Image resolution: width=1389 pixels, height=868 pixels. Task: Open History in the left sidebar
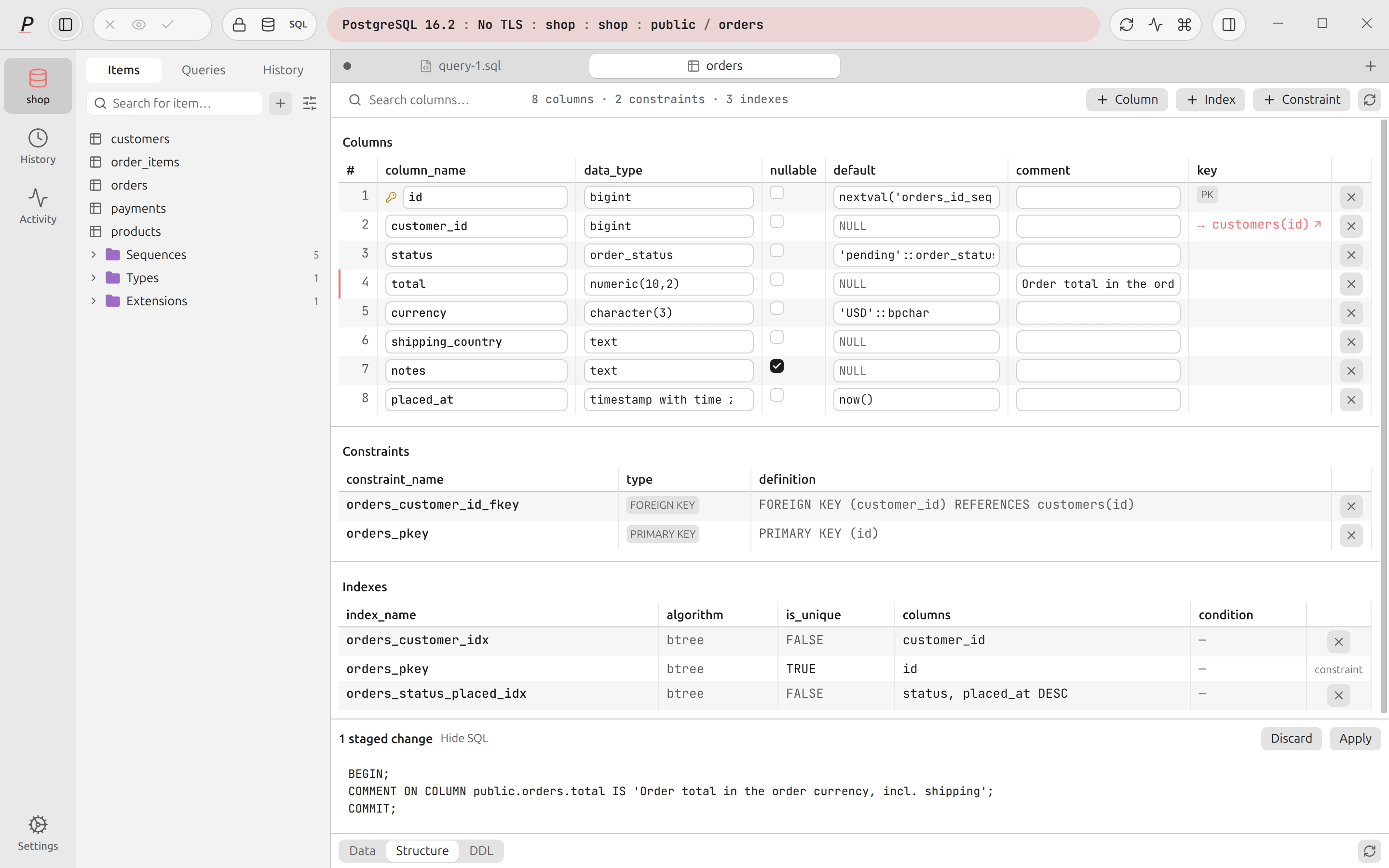38,147
